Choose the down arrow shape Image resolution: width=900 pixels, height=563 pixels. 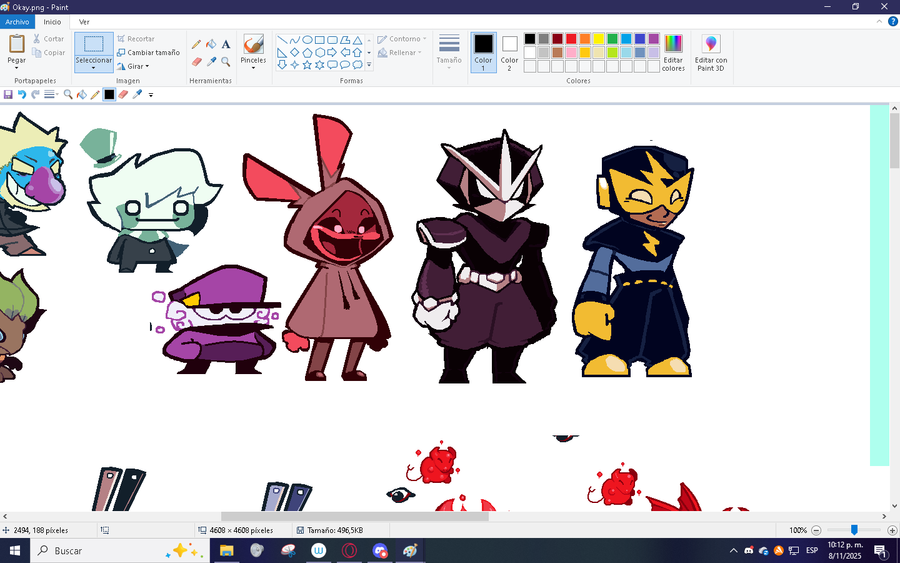[282, 65]
